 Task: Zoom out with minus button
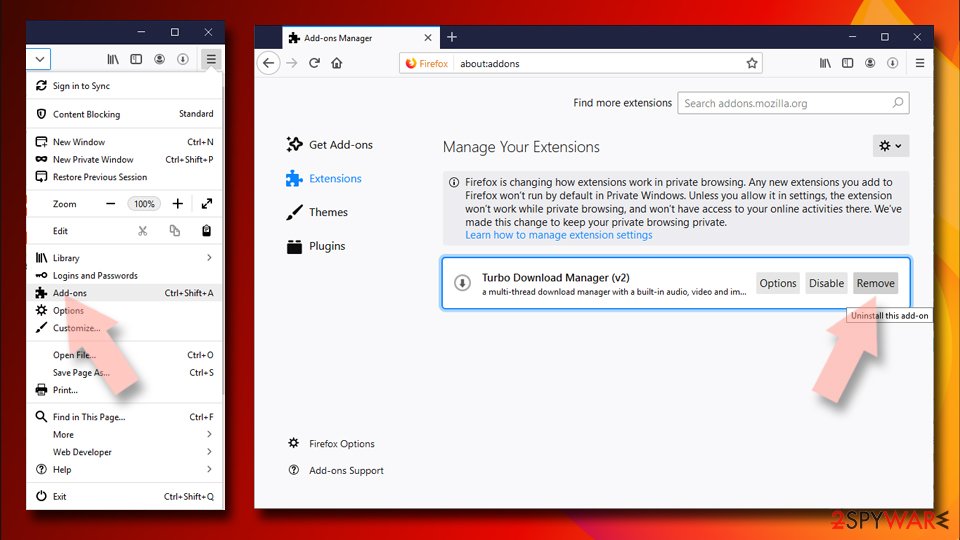click(110, 204)
